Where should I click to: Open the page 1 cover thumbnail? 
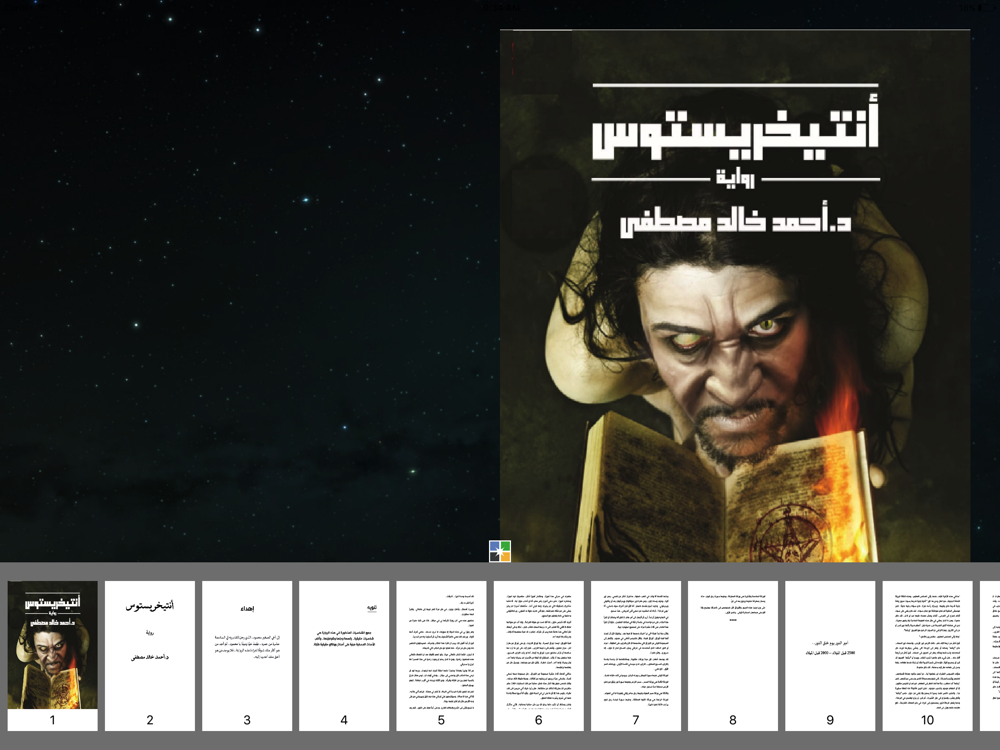[x=52, y=656]
